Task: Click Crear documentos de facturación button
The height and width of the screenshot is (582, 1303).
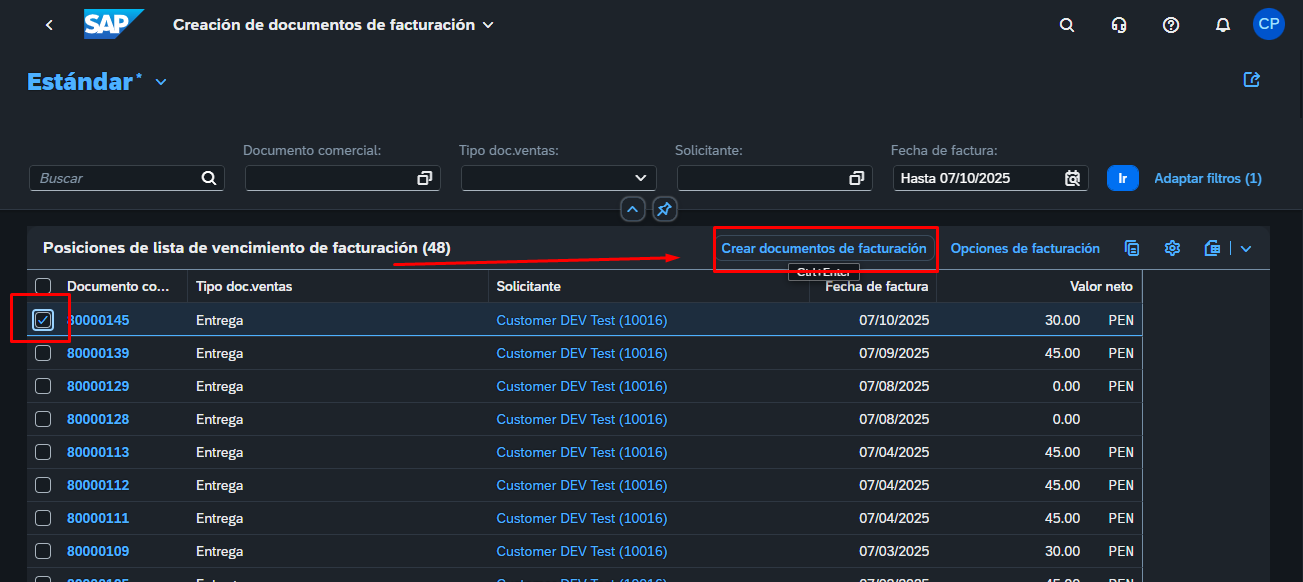Action: pos(824,248)
